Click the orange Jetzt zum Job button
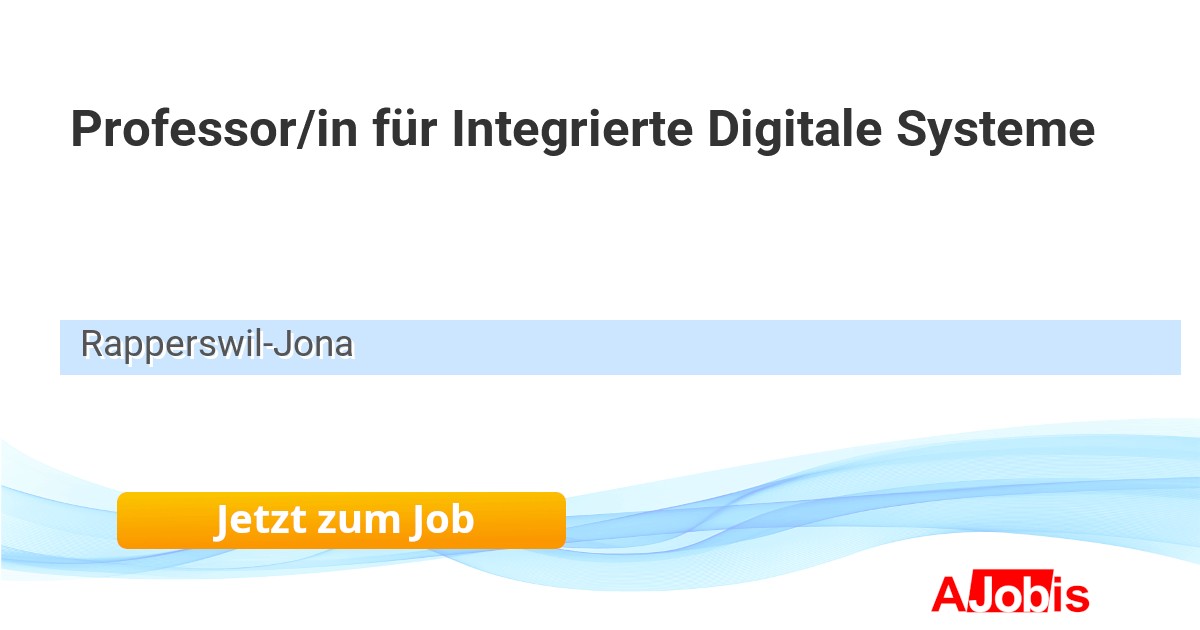 click(x=341, y=520)
